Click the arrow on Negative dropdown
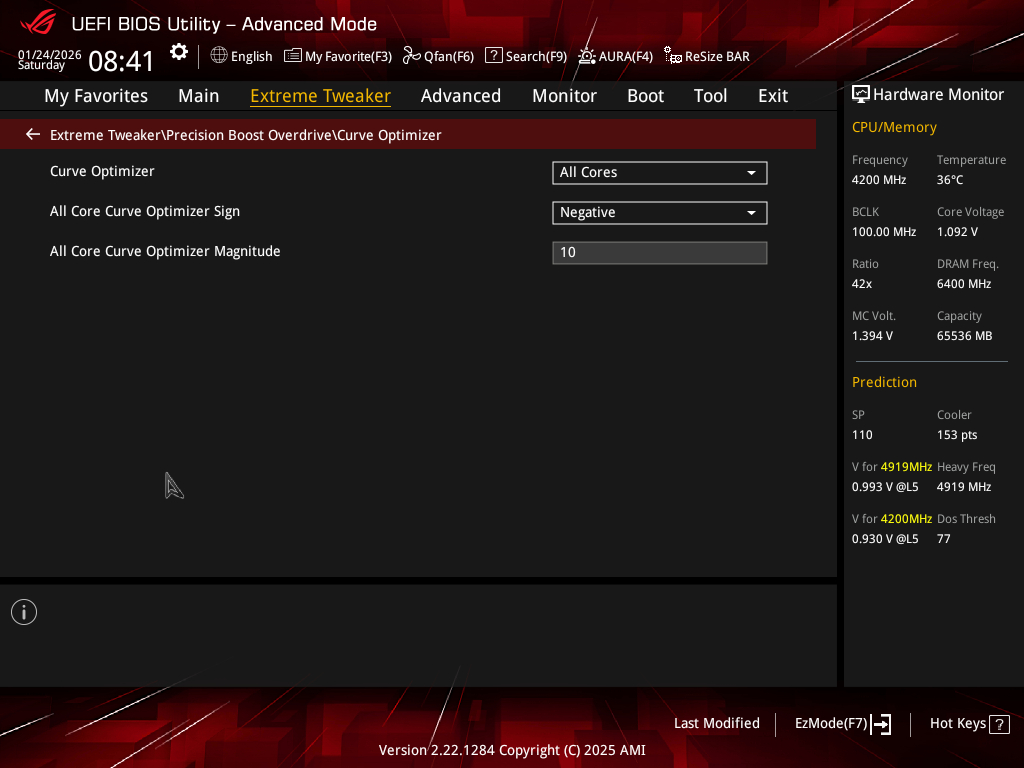This screenshot has width=1024, height=768. coord(752,213)
